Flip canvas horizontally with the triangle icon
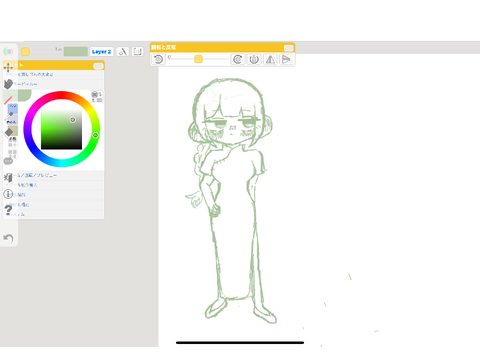Screen dimensions: 480x360 click(x=270, y=59)
